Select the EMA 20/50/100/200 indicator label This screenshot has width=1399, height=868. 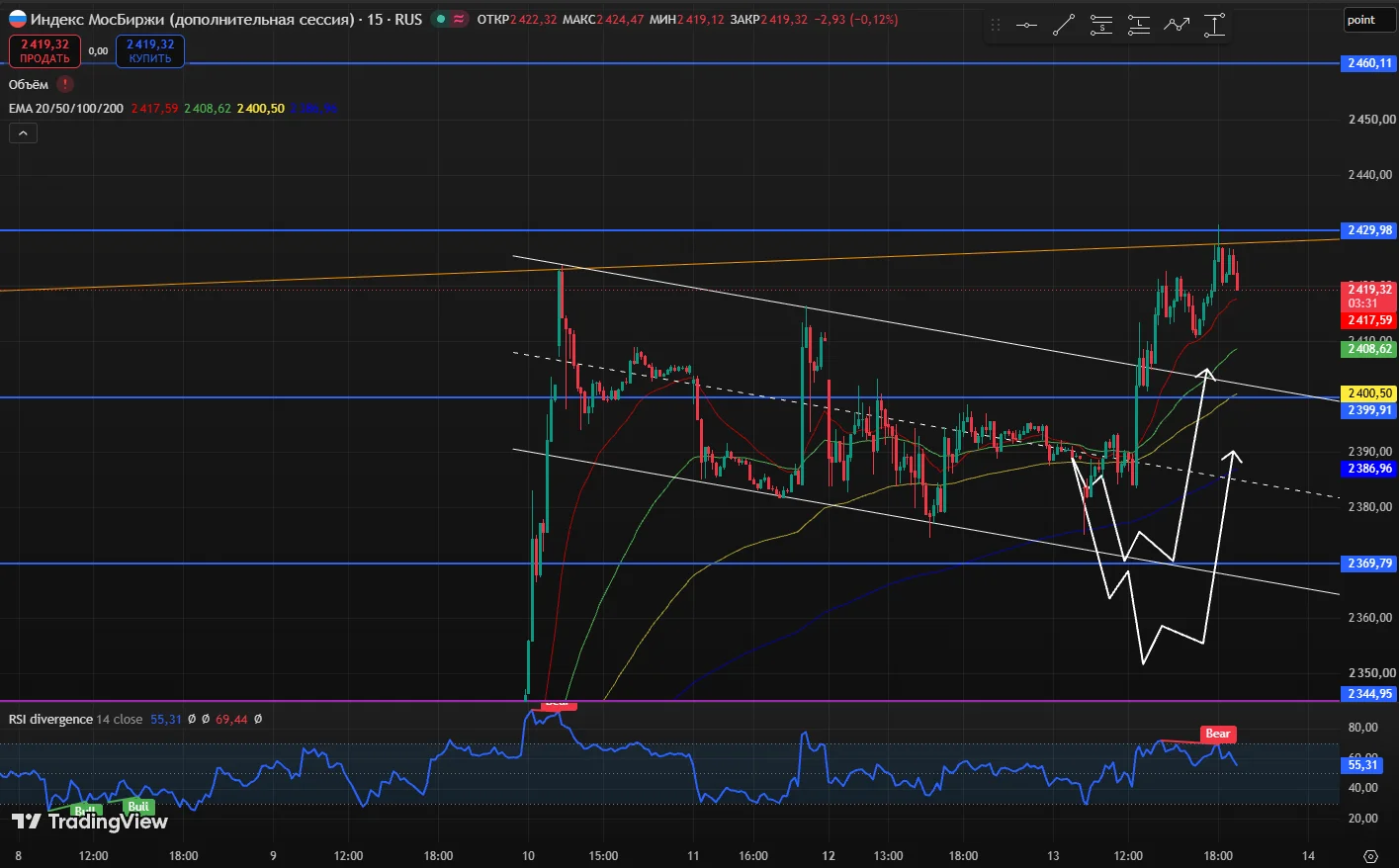(66, 108)
